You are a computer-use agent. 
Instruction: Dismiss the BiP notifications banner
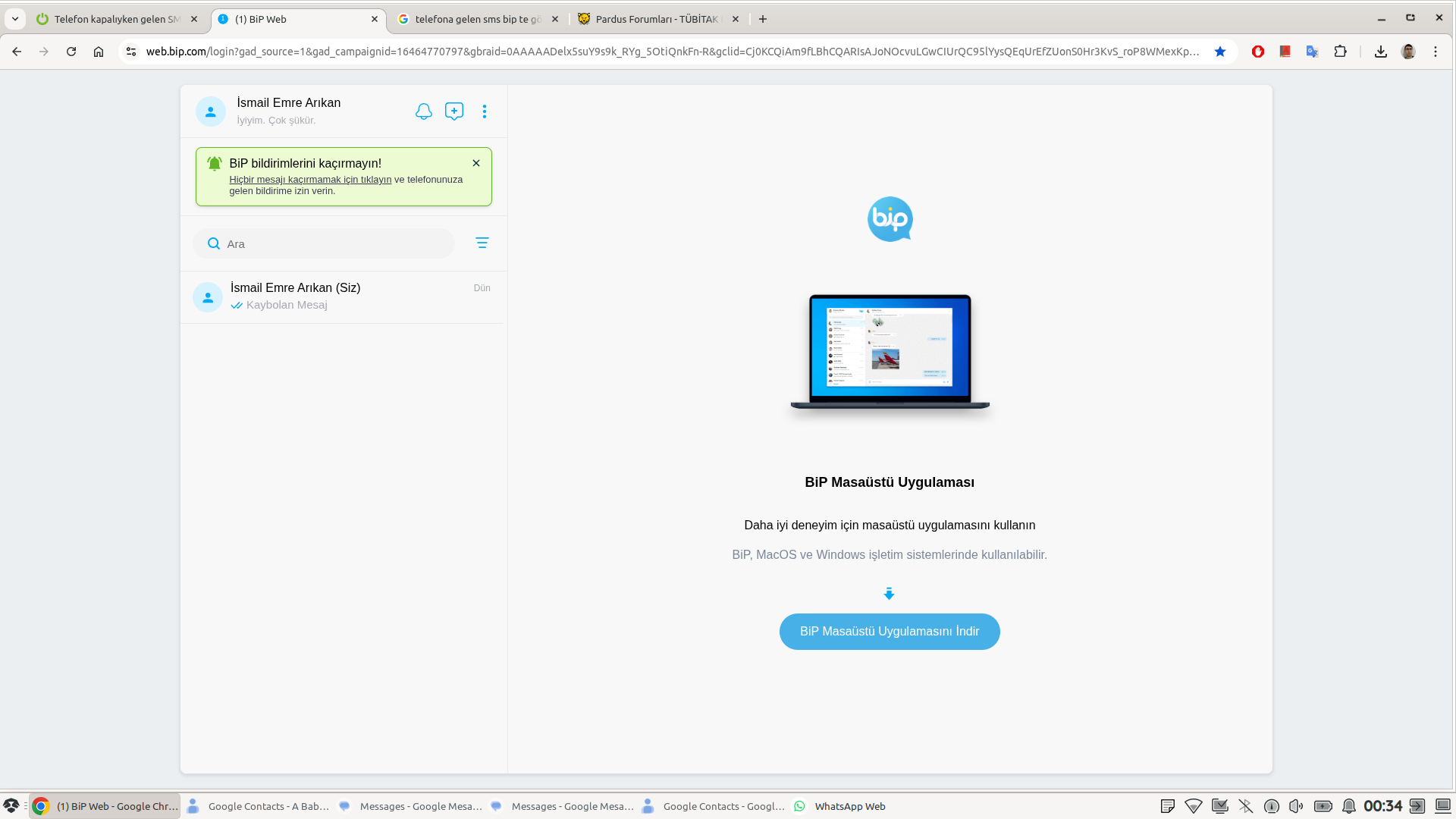[x=476, y=163]
